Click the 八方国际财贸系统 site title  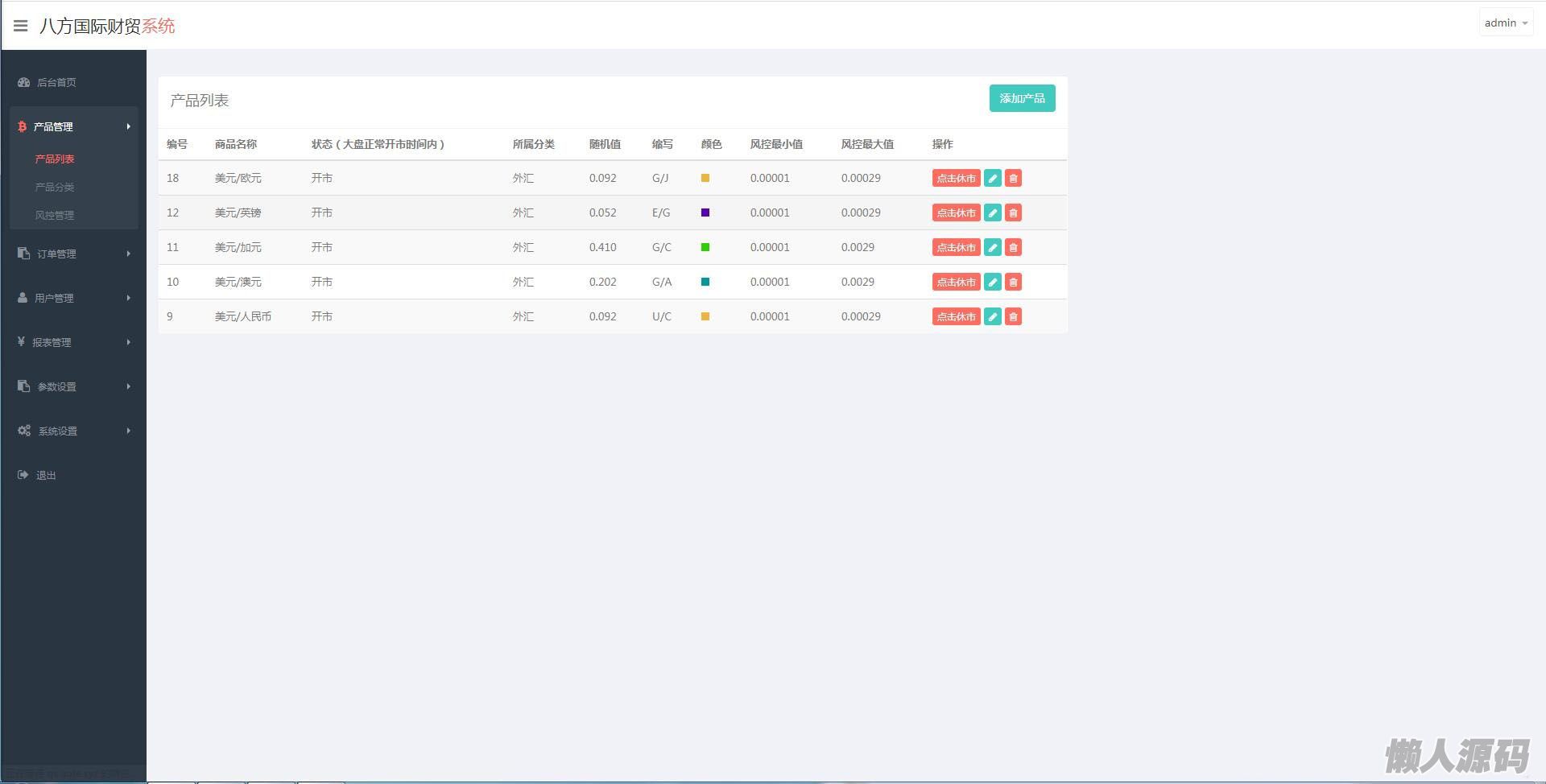pyautogui.click(x=107, y=26)
